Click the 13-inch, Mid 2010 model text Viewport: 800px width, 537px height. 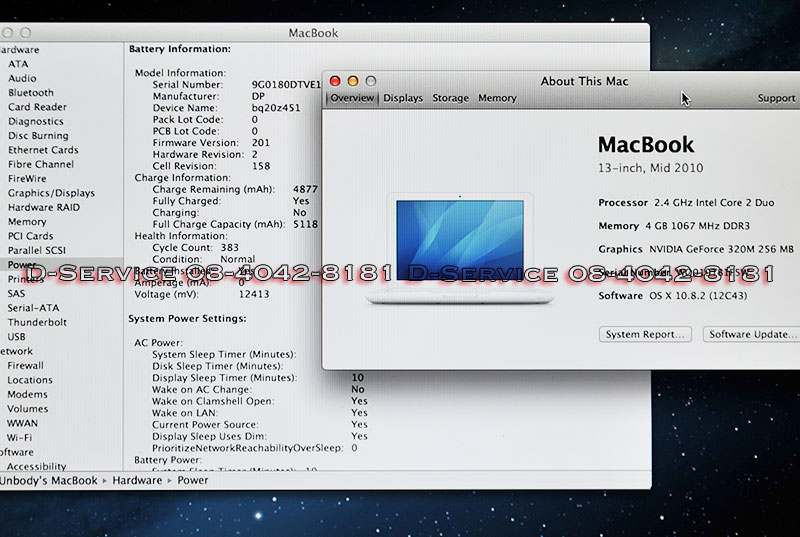coord(651,168)
